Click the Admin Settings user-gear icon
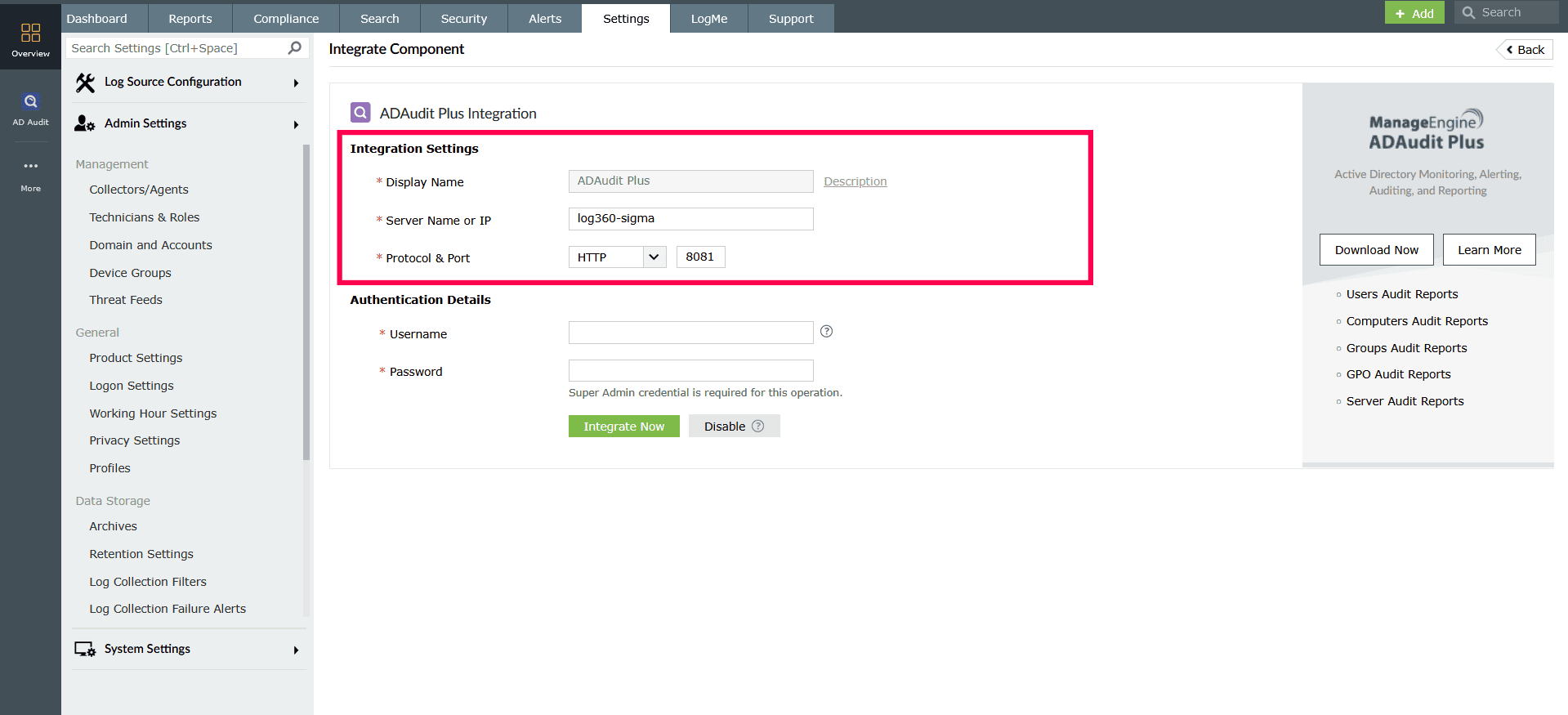1568x715 pixels. pos(85,123)
